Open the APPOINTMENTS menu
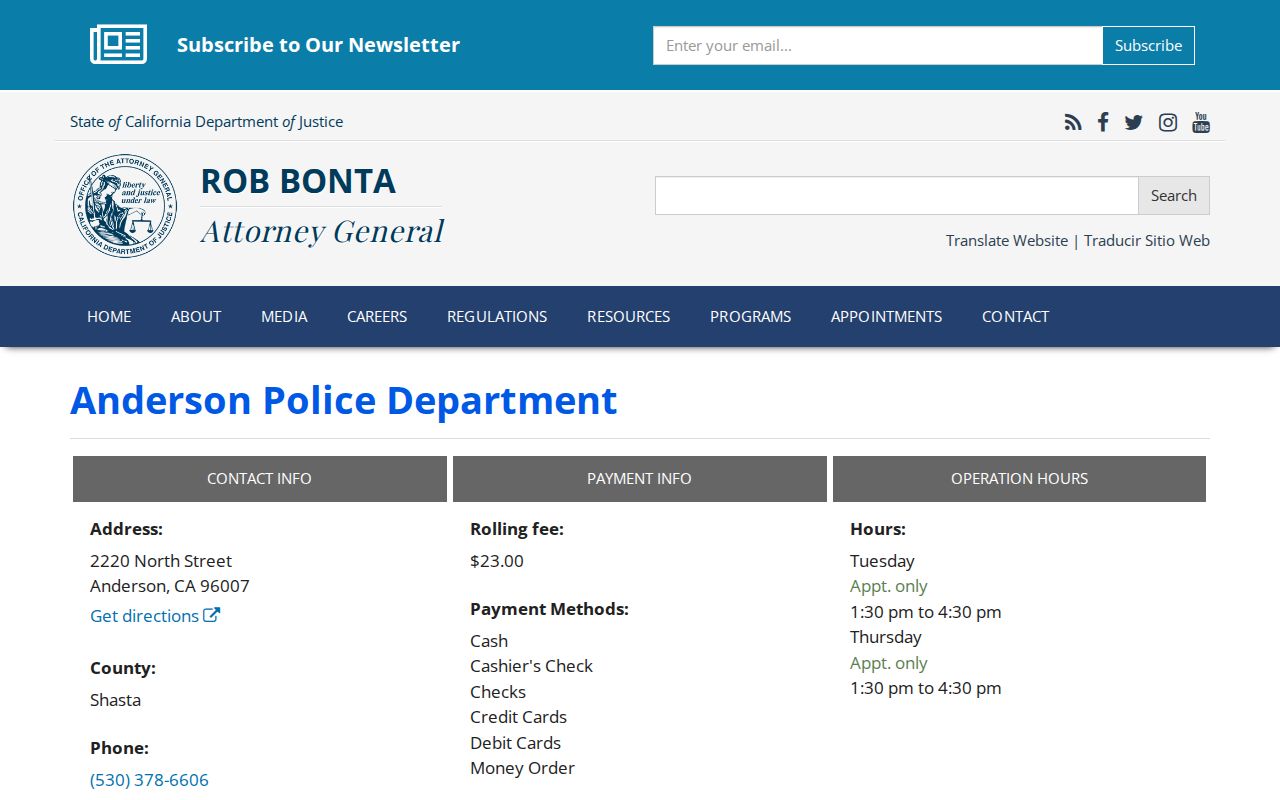Screen dimensions: 1280x800 click(x=886, y=316)
